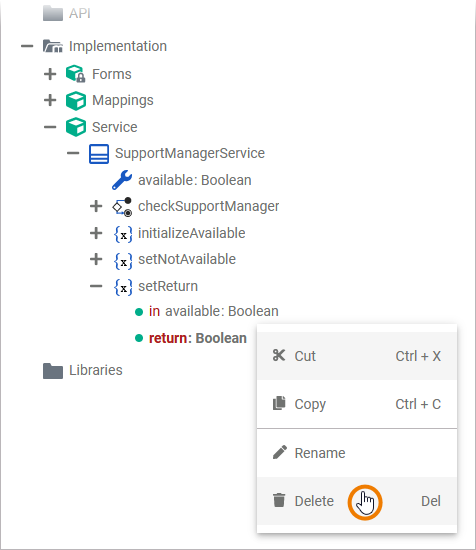
Task: Collapse the Service package node
Action: coord(50,127)
